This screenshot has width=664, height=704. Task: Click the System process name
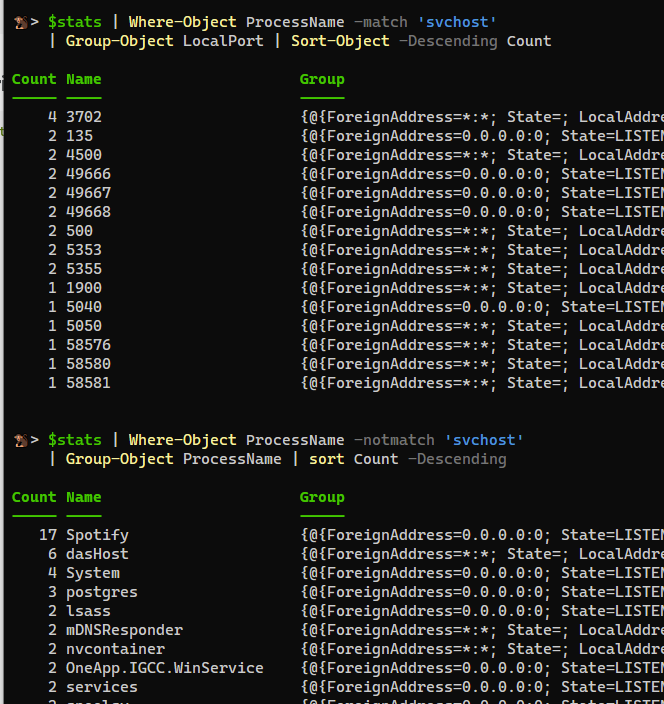(93, 573)
